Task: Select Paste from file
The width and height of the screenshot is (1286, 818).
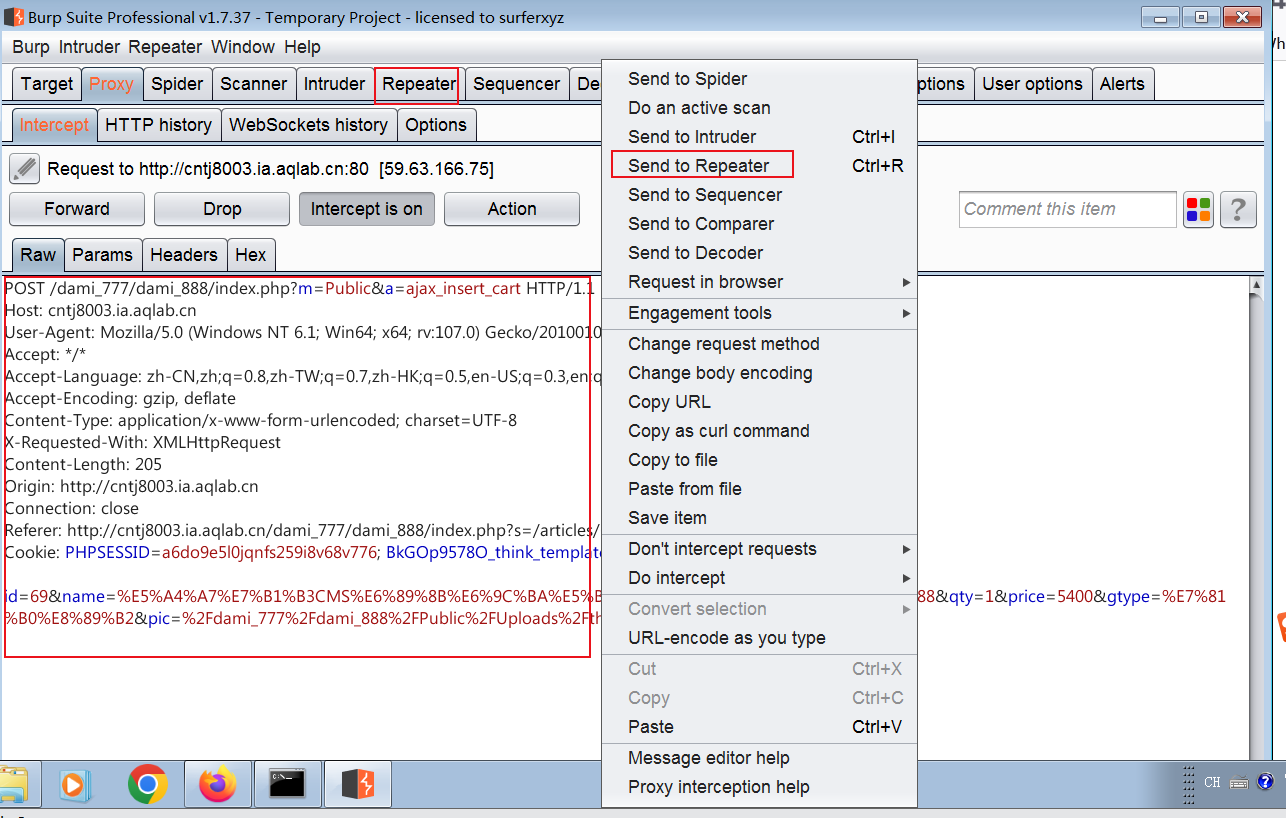Action: [759, 489]
